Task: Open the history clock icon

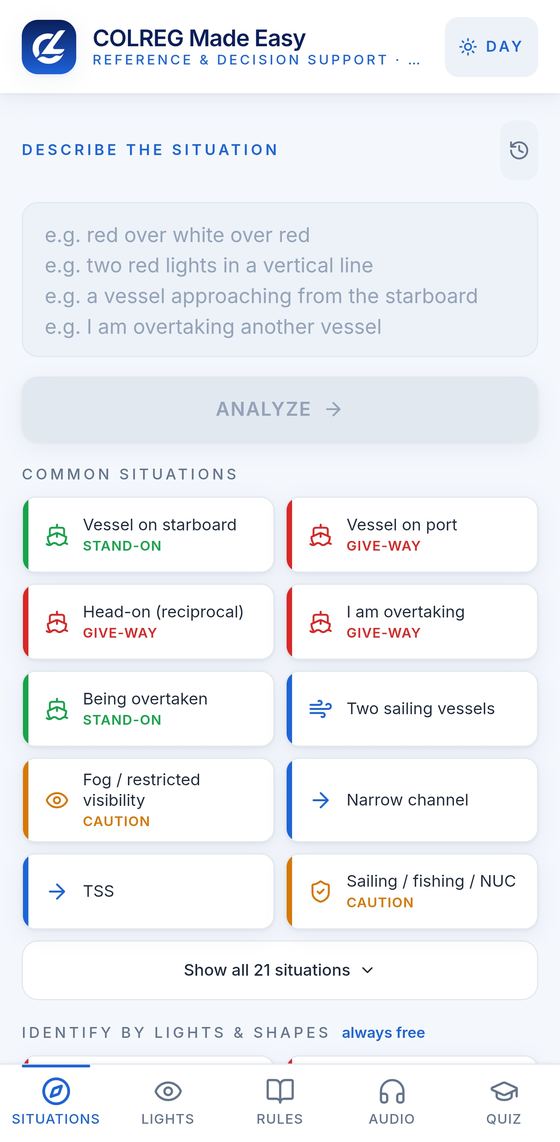Action: [518, 151]
